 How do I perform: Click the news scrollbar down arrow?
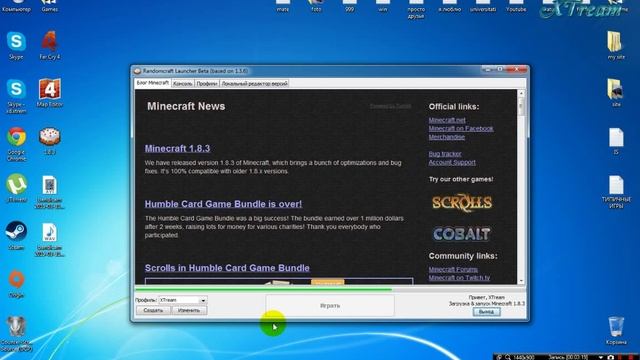(521, 281)
